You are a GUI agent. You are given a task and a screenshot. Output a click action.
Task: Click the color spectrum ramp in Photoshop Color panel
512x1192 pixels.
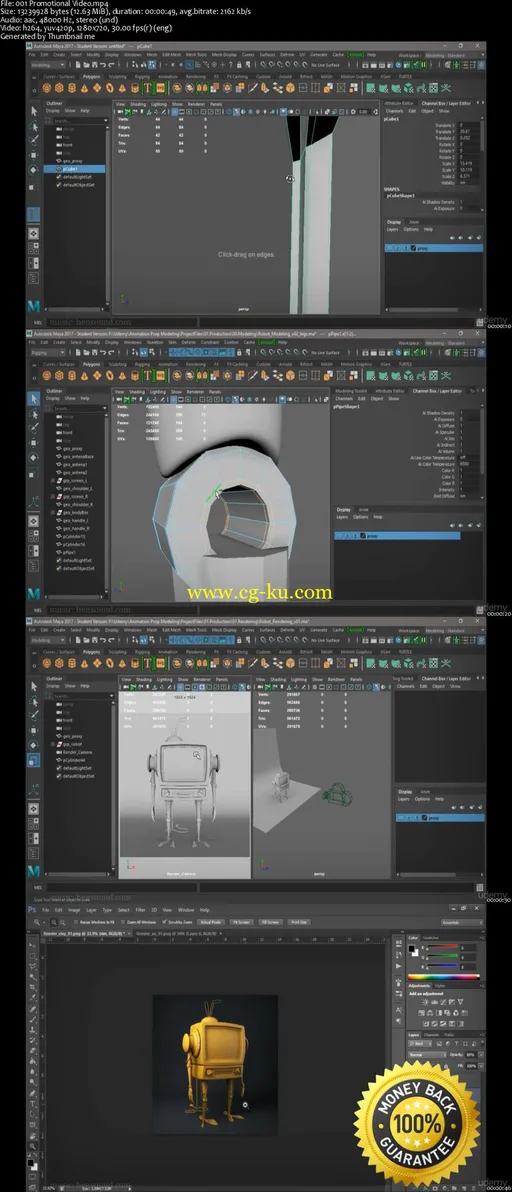(x=444, y=976)
